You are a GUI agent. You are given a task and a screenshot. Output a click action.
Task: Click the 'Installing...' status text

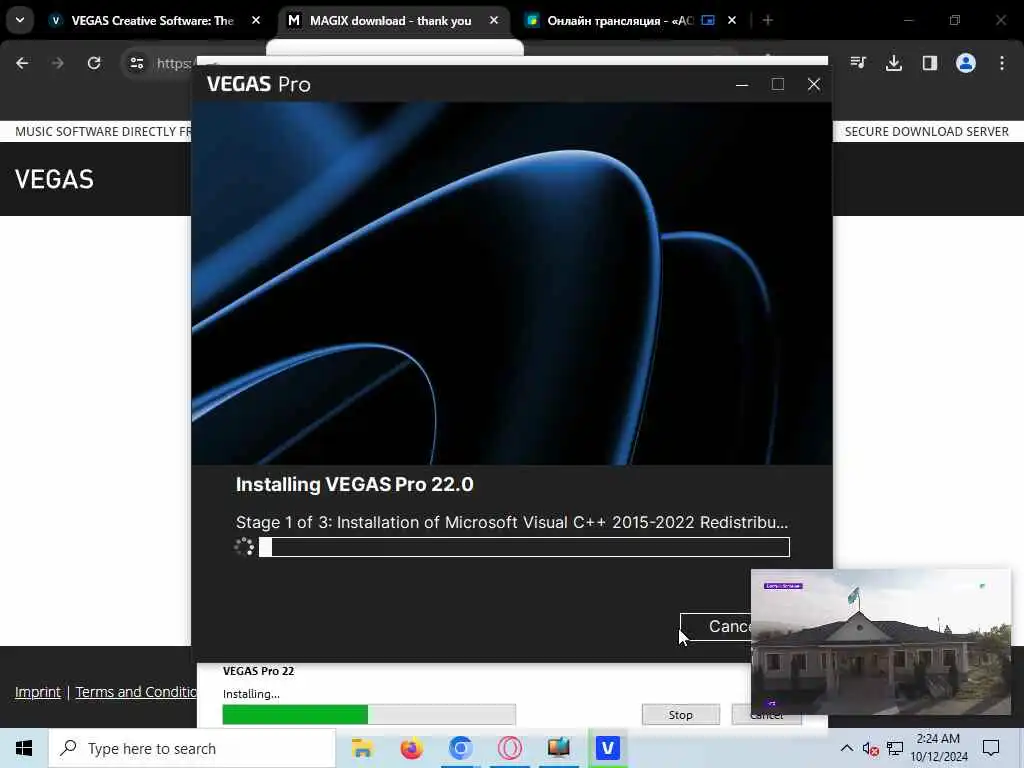[251, 694]
